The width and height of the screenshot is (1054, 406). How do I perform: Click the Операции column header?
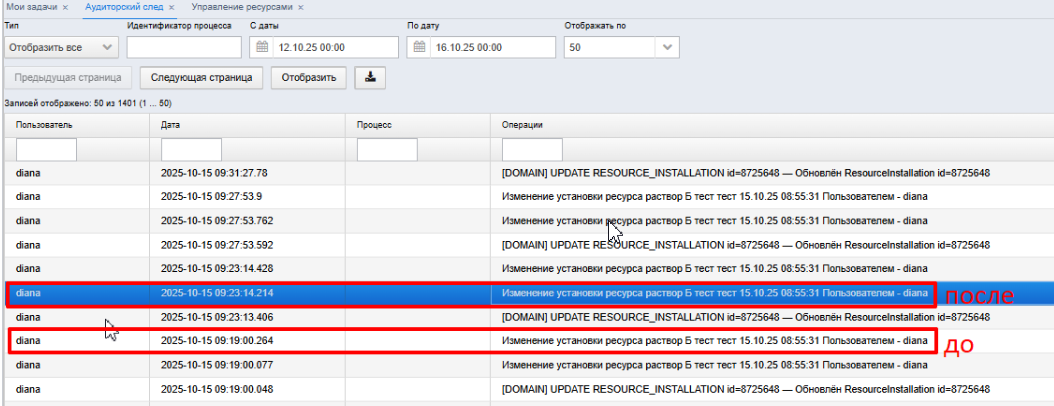(772, 125)
